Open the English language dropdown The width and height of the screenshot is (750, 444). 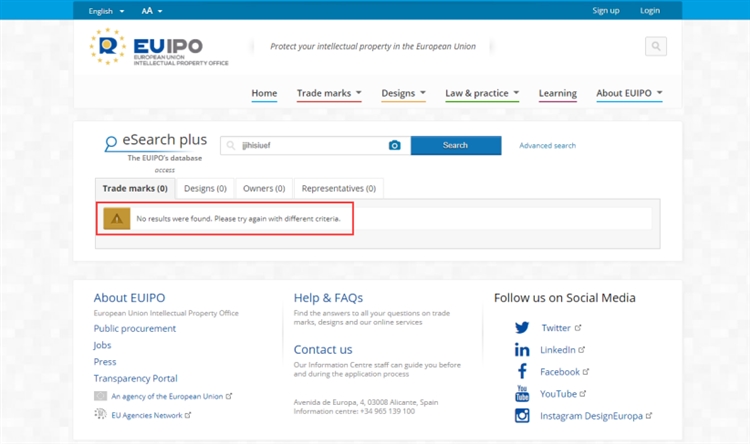tap(106, 11)
